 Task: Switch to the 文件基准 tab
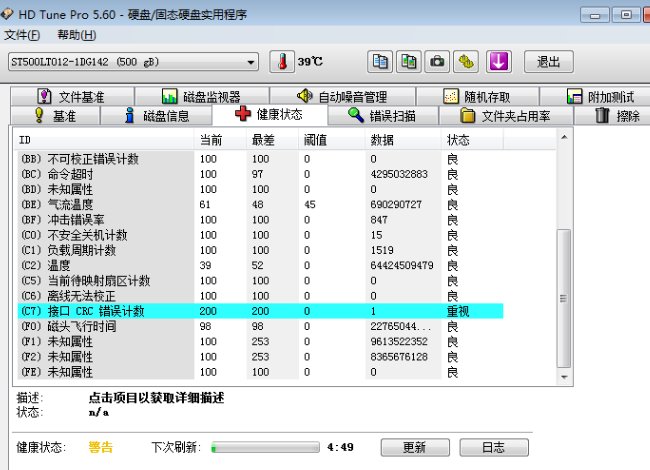(x=73, y=97)
